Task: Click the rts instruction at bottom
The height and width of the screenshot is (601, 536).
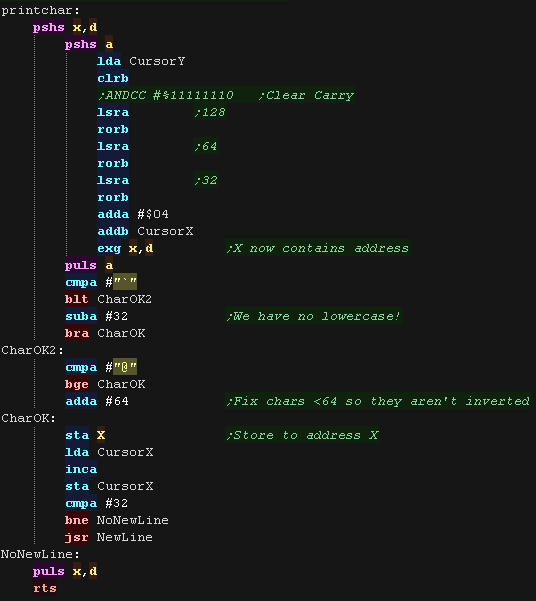Action: point(45,588)
